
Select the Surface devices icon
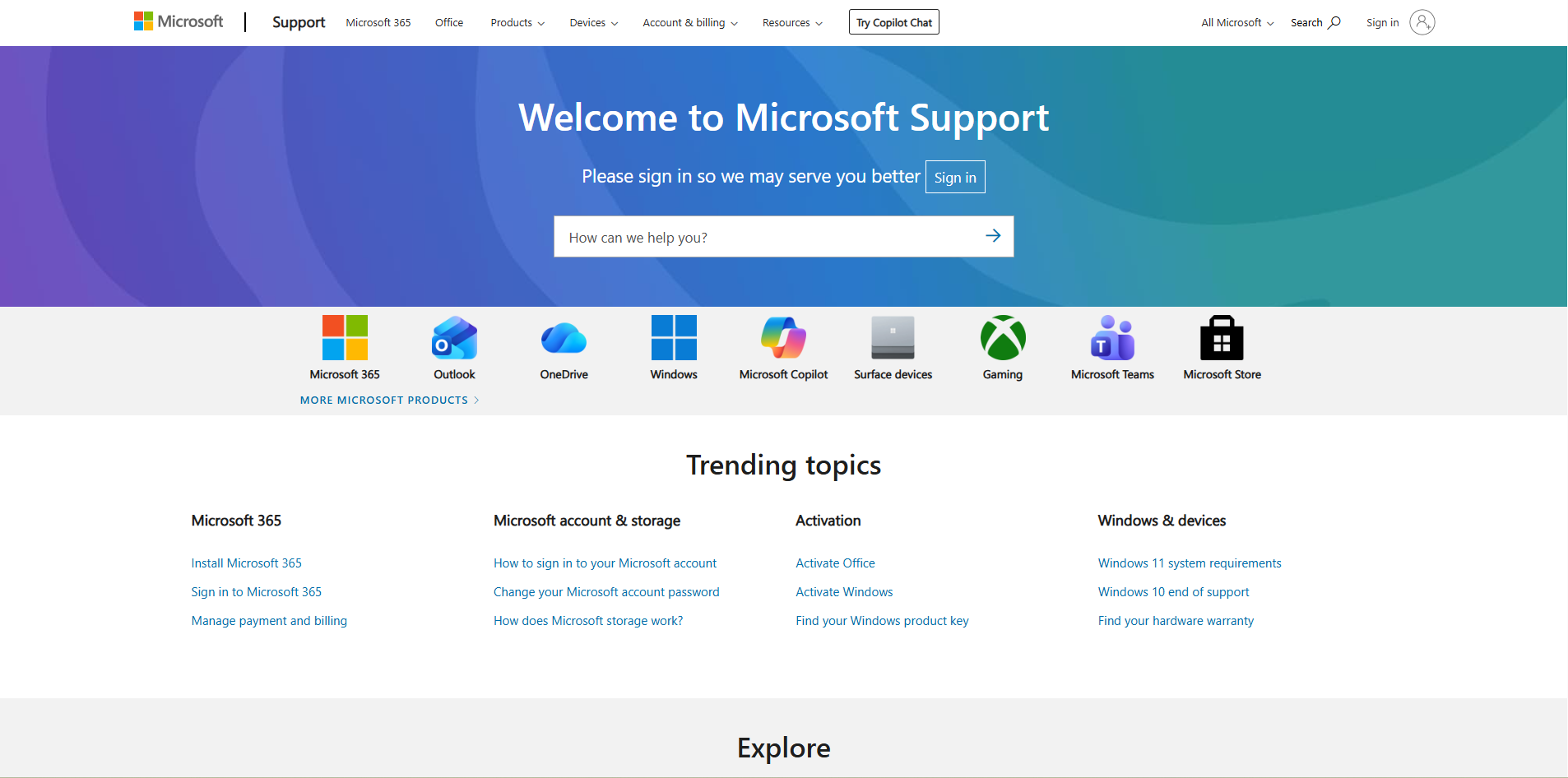tap(893, 338)
